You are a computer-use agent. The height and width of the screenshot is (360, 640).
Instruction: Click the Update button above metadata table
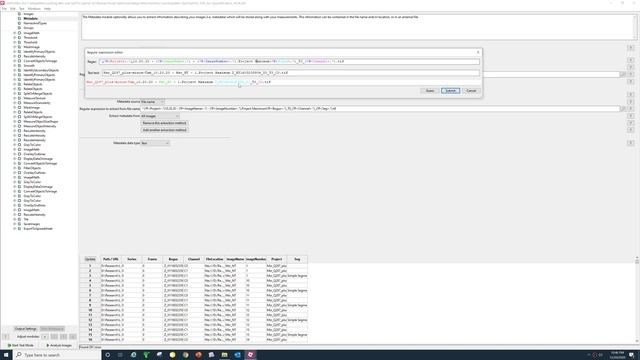pyautogui.click(x=90, y=259)
